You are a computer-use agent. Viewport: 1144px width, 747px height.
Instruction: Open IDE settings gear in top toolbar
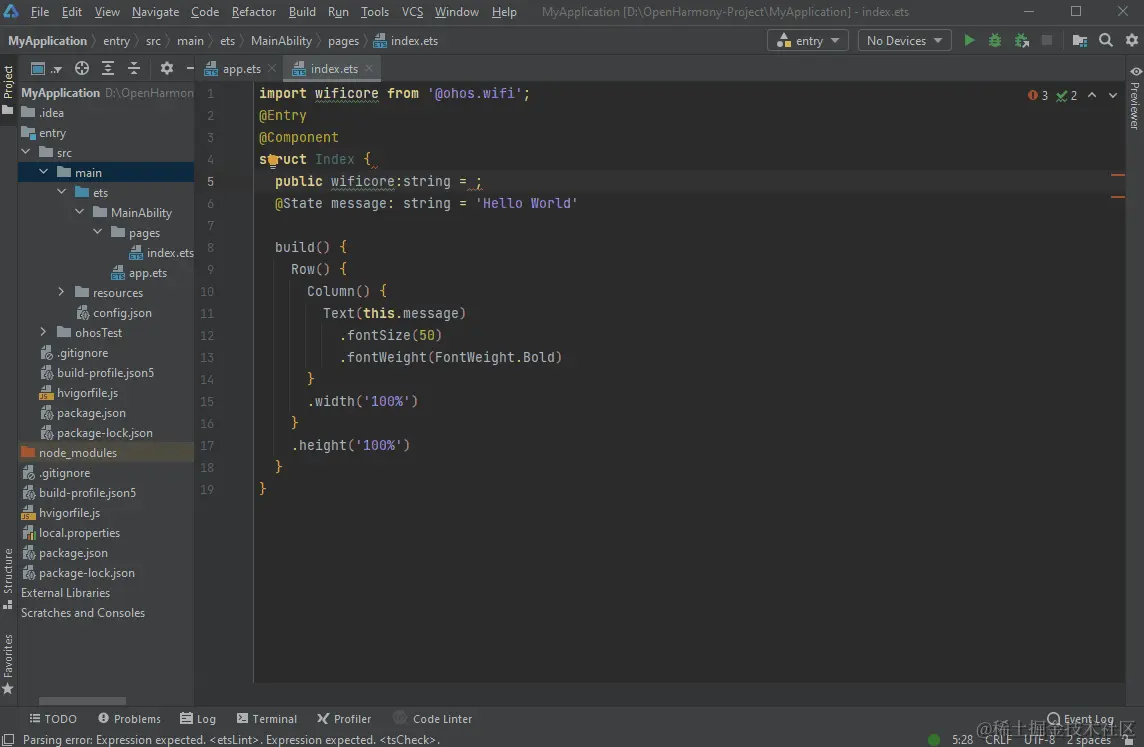point(1130,41)
